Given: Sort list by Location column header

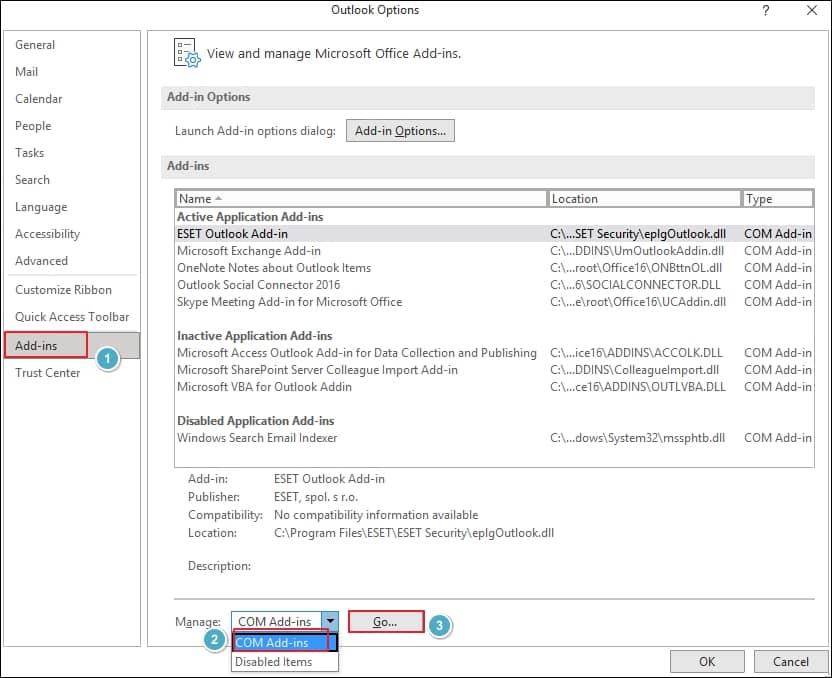Looking at the screenshot, I should point(644,199).
